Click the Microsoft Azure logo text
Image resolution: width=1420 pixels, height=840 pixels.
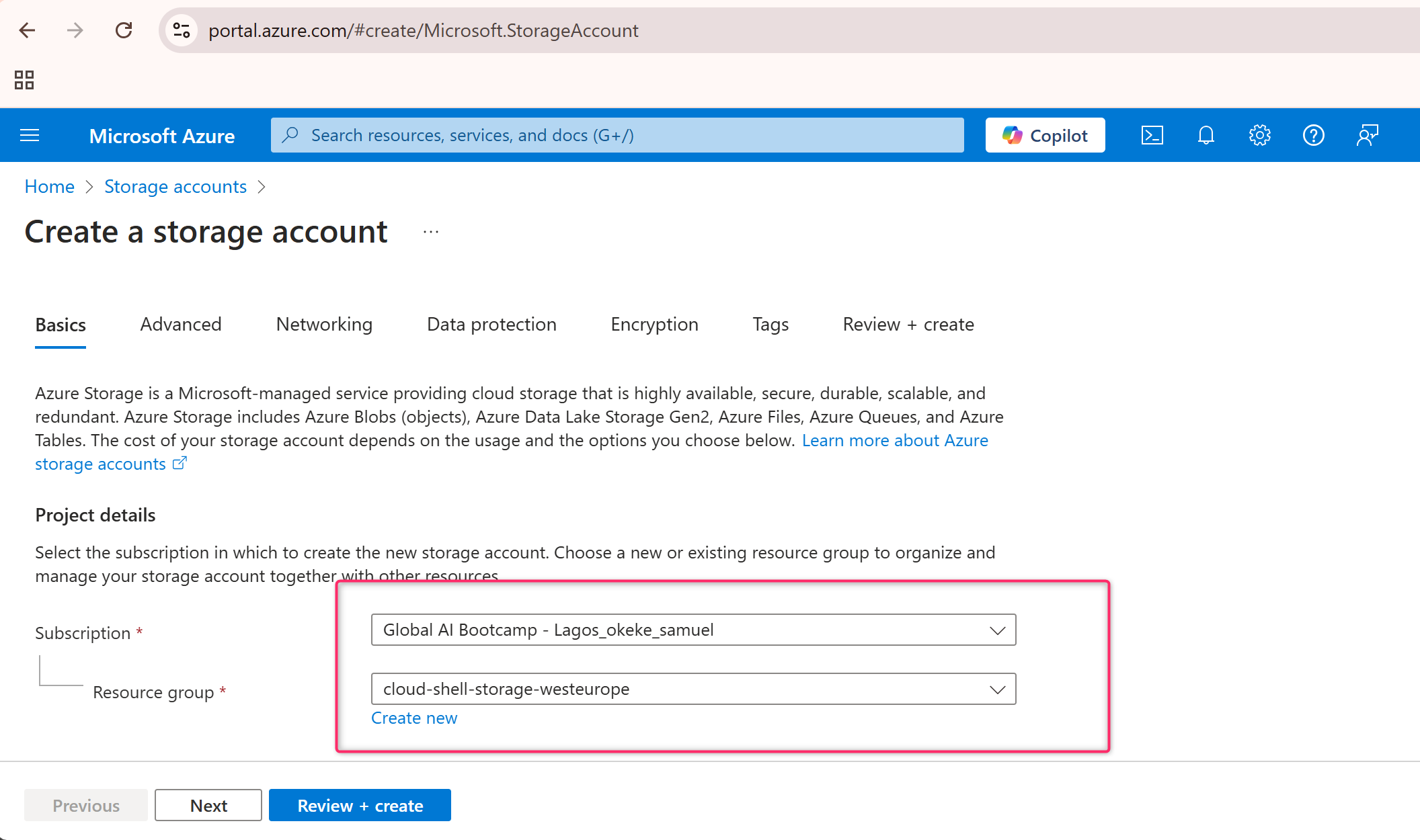coord(162,136)
